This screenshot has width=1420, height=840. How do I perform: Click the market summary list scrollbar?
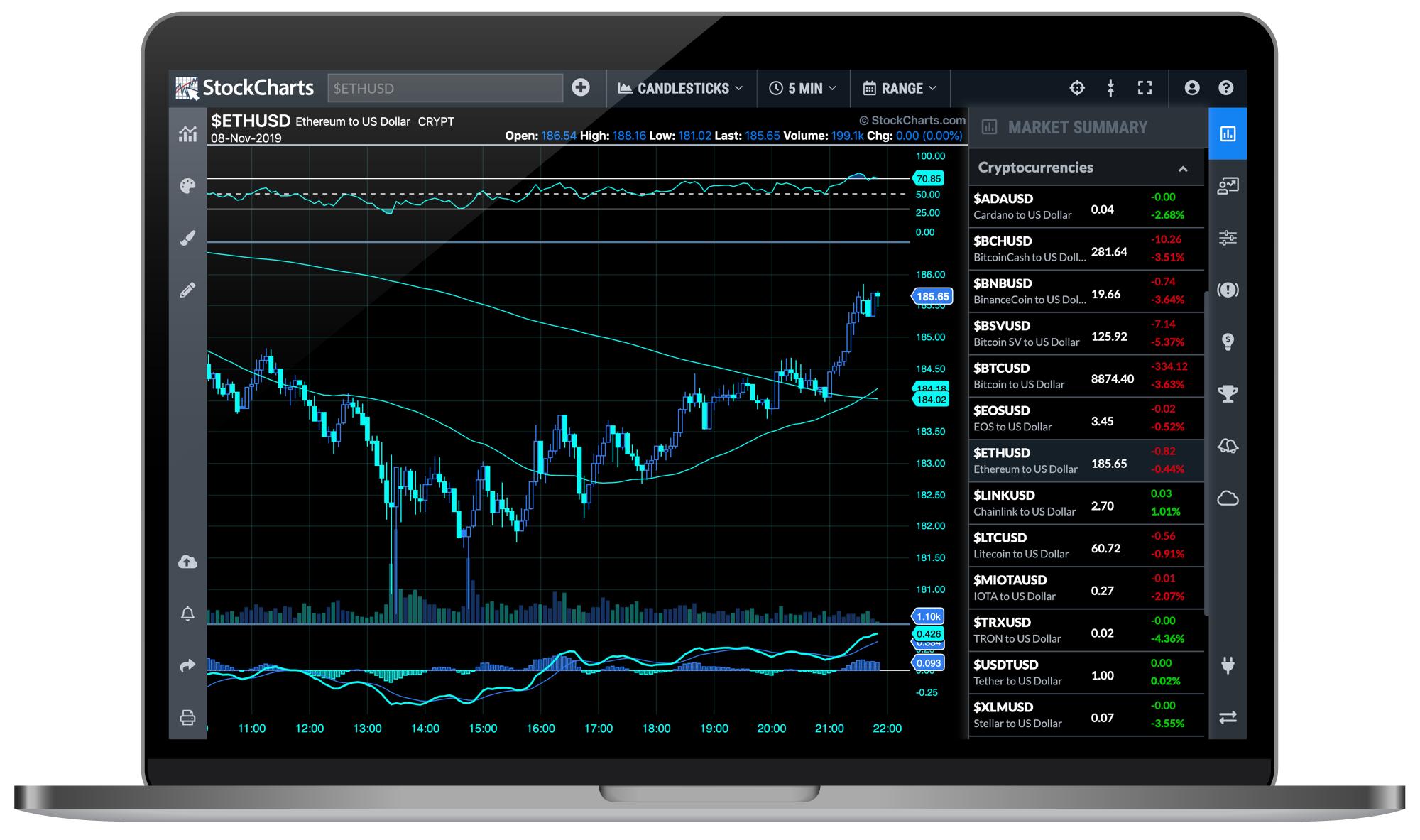pyautogui.click(x=1206, y=454)
